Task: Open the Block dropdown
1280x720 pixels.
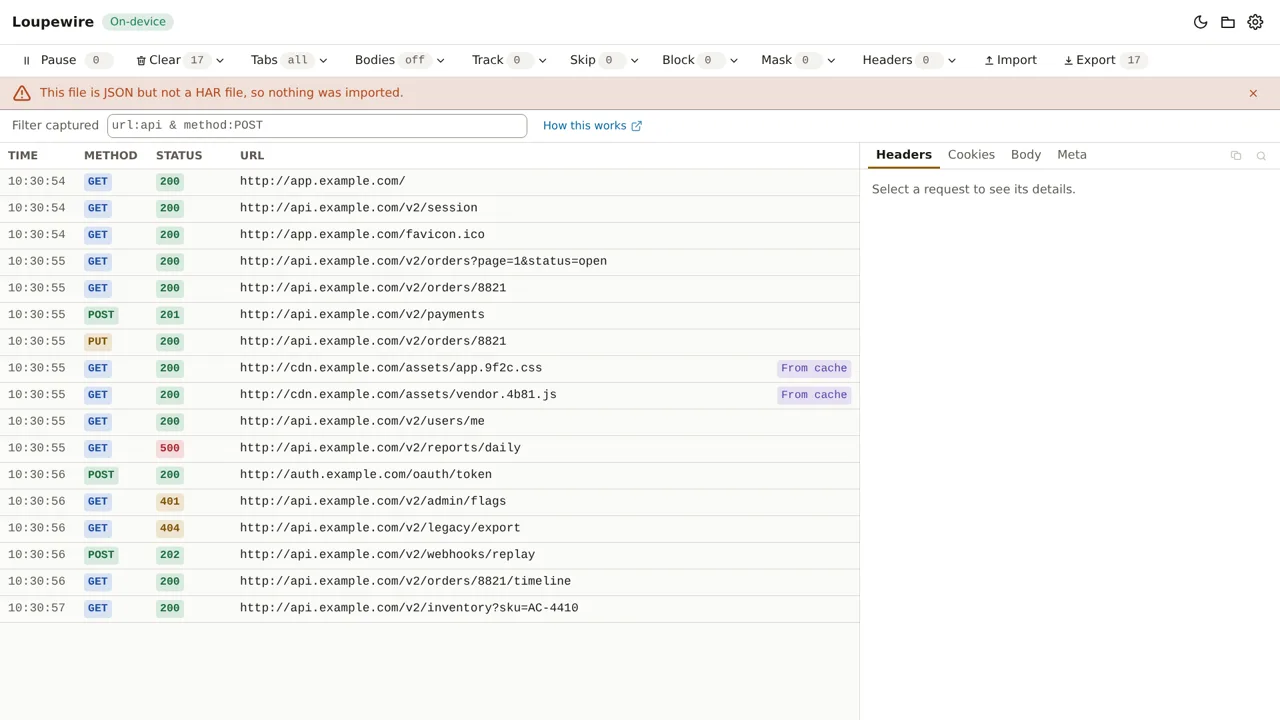Action: point(700,60)
